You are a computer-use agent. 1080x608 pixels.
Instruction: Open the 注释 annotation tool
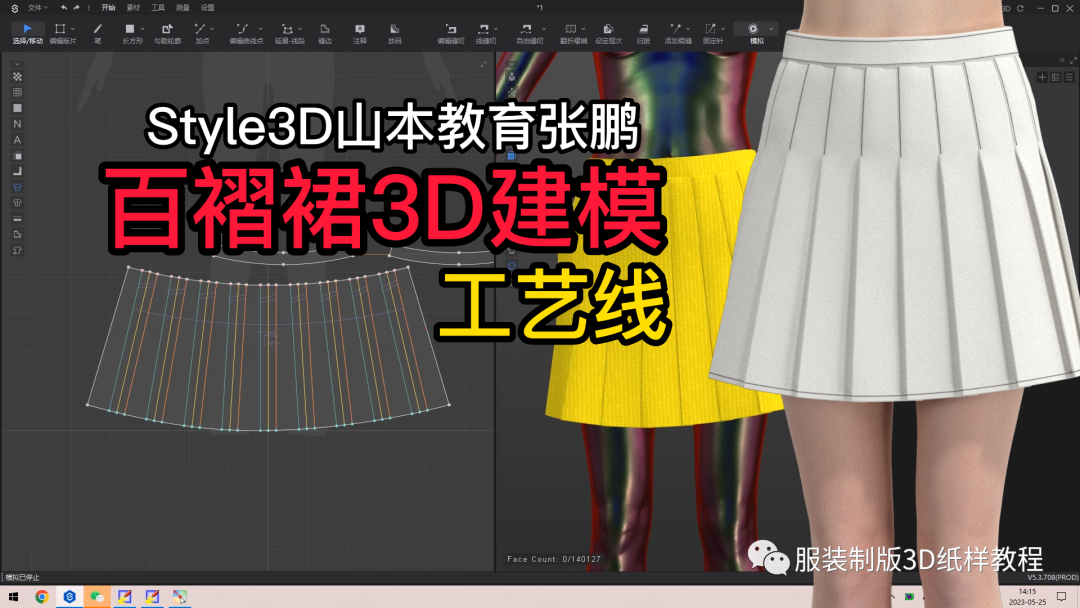[x=360, y=33]
